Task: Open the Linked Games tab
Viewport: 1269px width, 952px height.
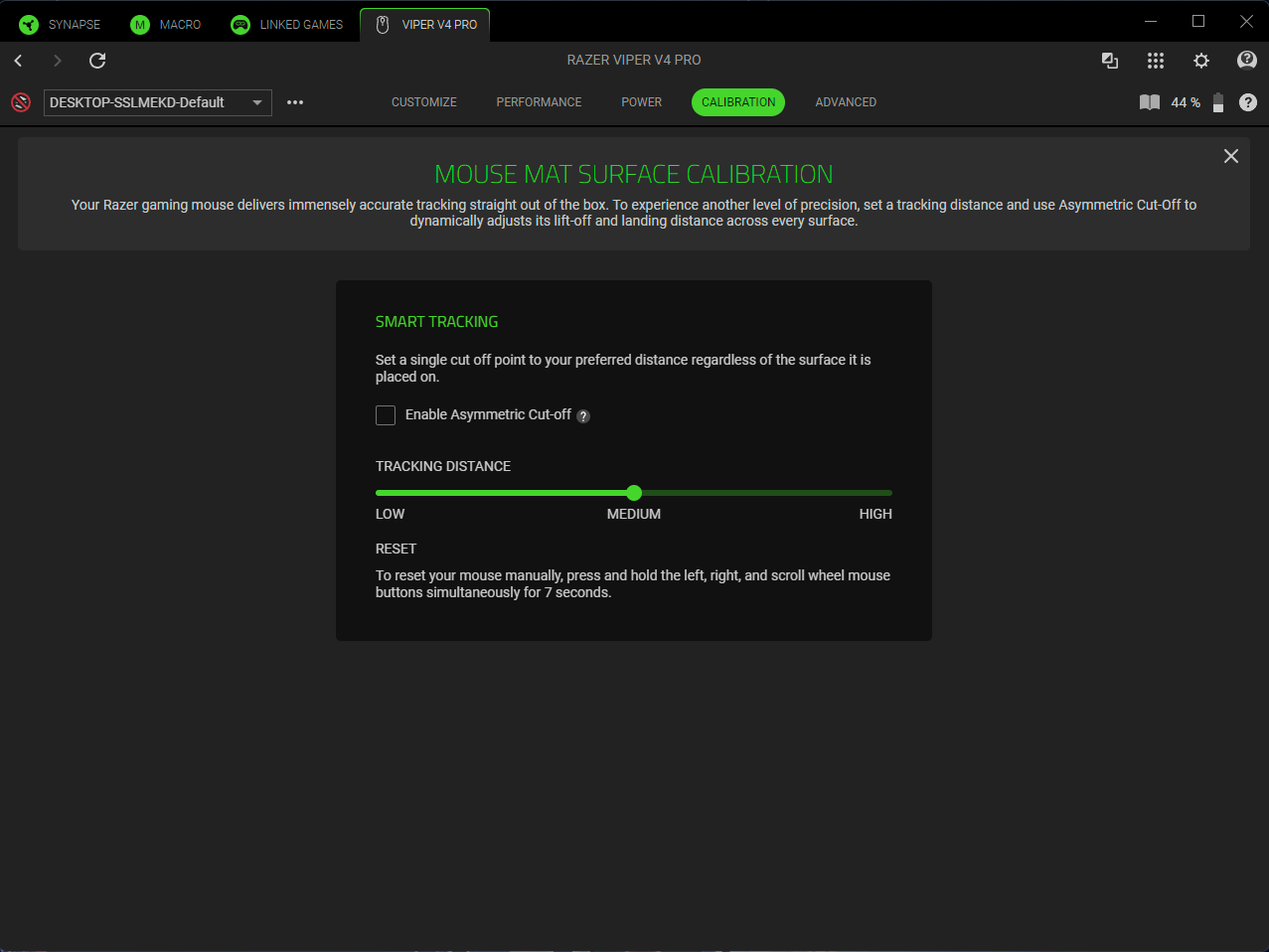Action: (286, 25)
